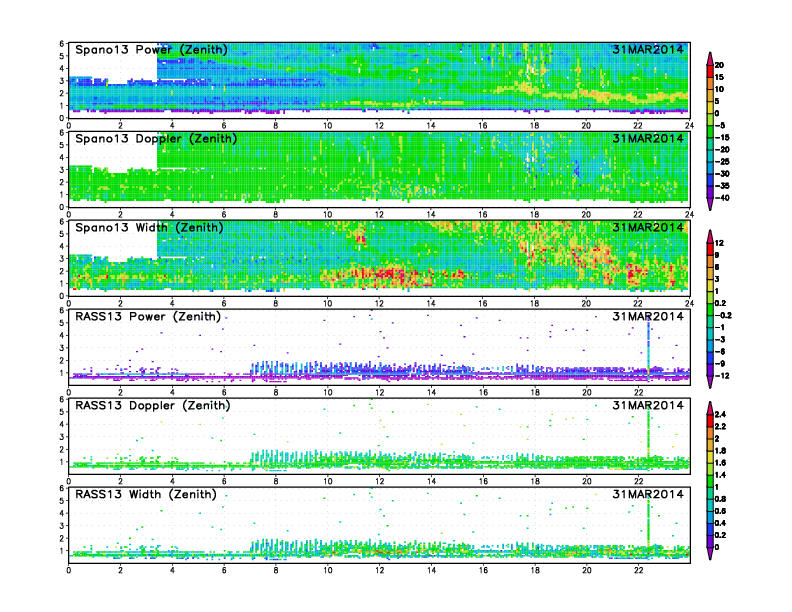Select the 'RASS13 Power (Zenith)' panel title
The height and width of the screenshot is (612, 792).
[148, 316]
